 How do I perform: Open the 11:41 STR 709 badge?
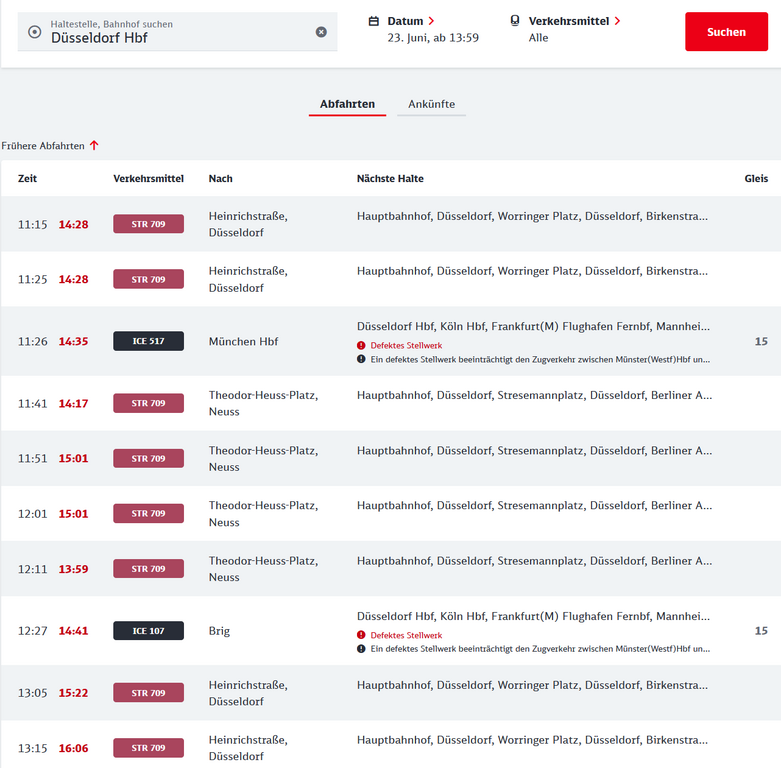[x=148, y=403]
